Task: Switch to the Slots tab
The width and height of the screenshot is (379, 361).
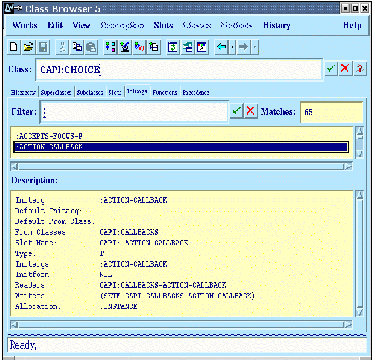Action: coord(115,92)
